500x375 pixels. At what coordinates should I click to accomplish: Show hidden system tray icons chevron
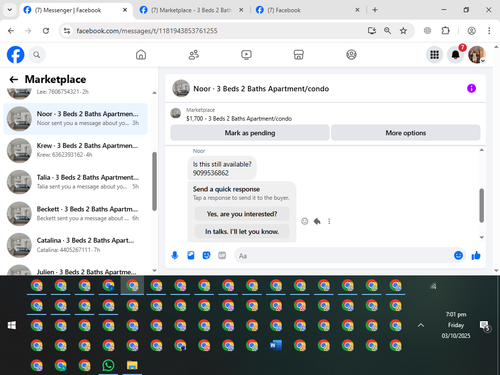(421, 325)
